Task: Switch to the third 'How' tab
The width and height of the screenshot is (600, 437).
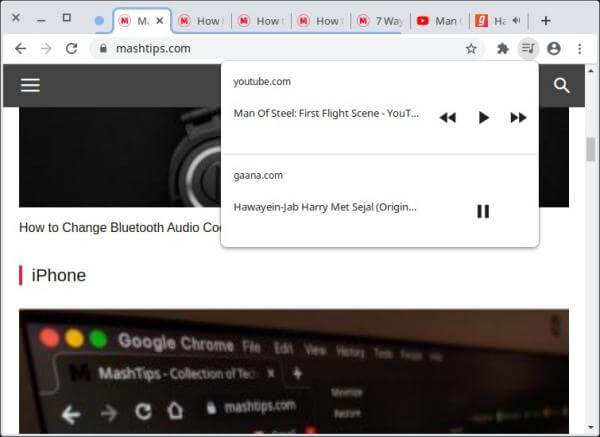Action: pyautogui.click(x=321, y=21)
